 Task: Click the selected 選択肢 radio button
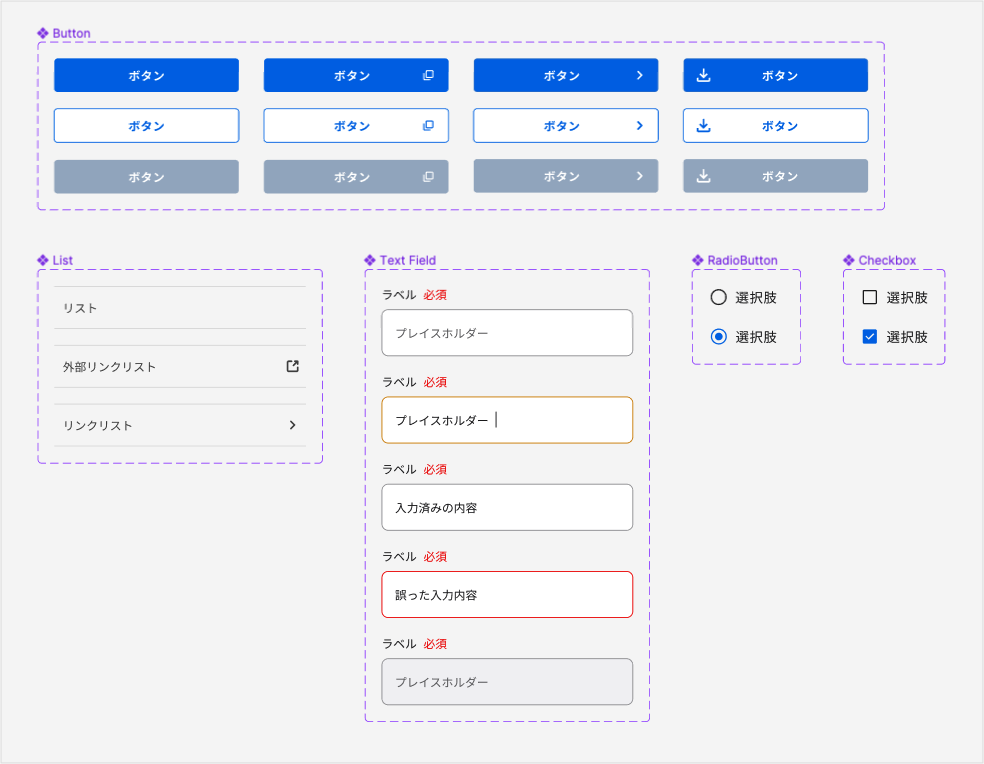click(x=718, y=337)
